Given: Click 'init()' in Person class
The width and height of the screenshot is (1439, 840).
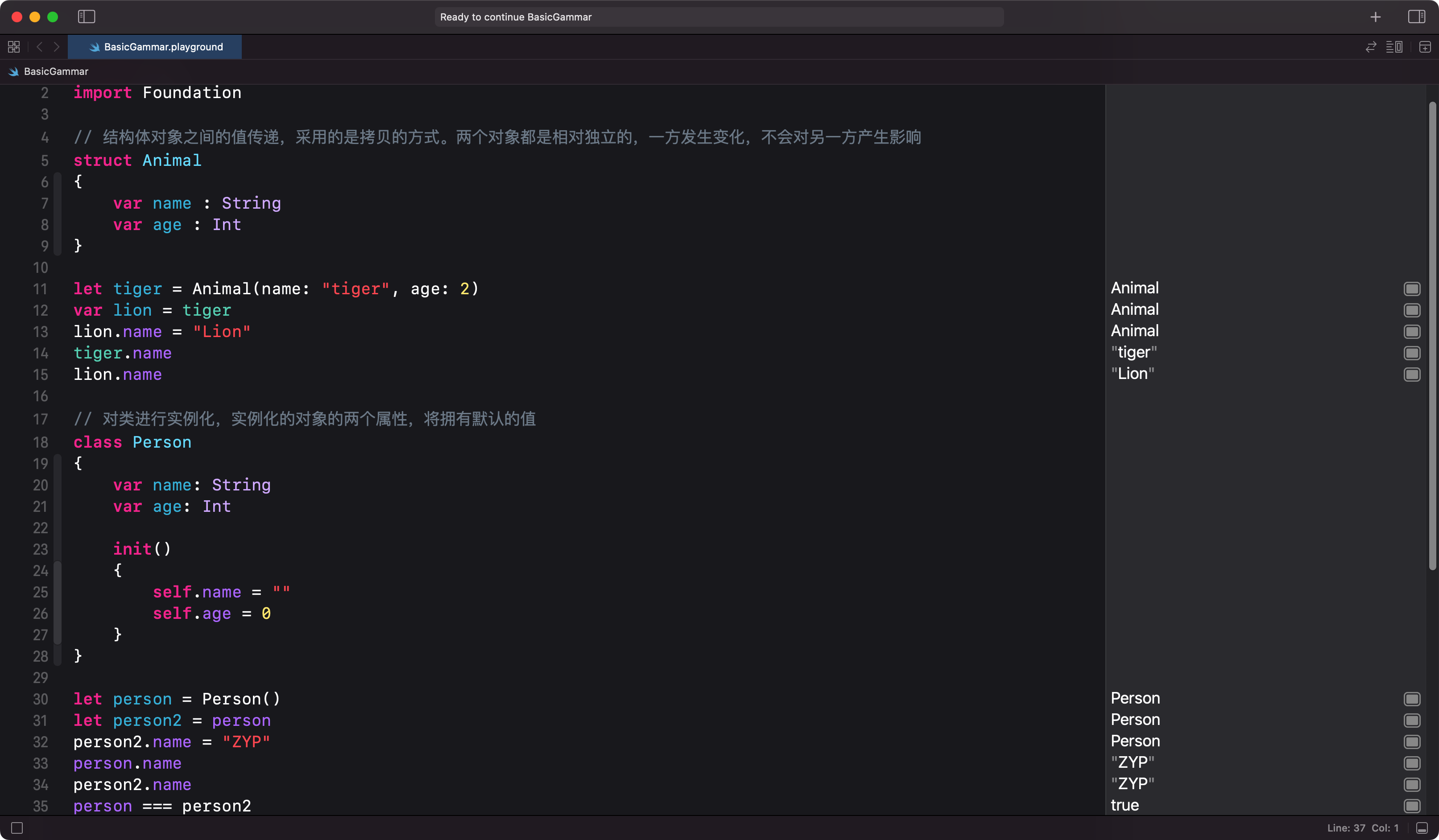Looking at the screenshot, I should point(142,549).
